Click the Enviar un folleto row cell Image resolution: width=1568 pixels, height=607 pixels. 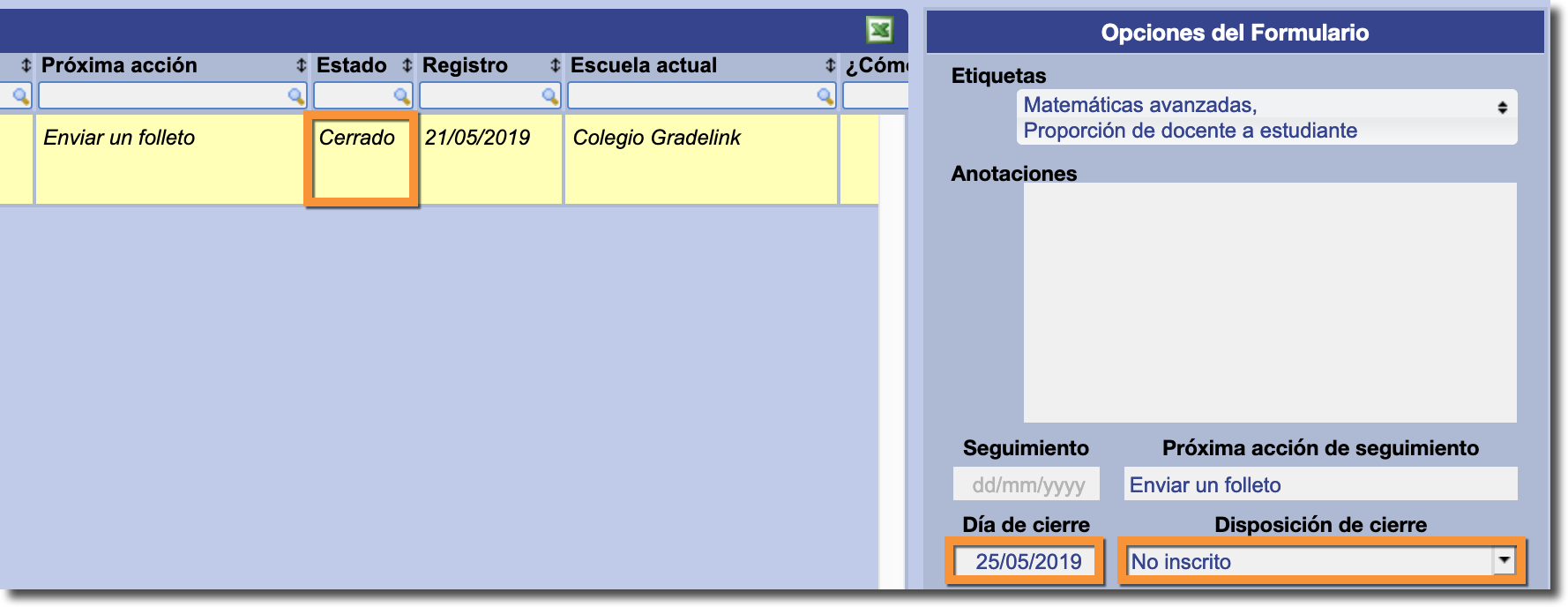pos(168,159)
